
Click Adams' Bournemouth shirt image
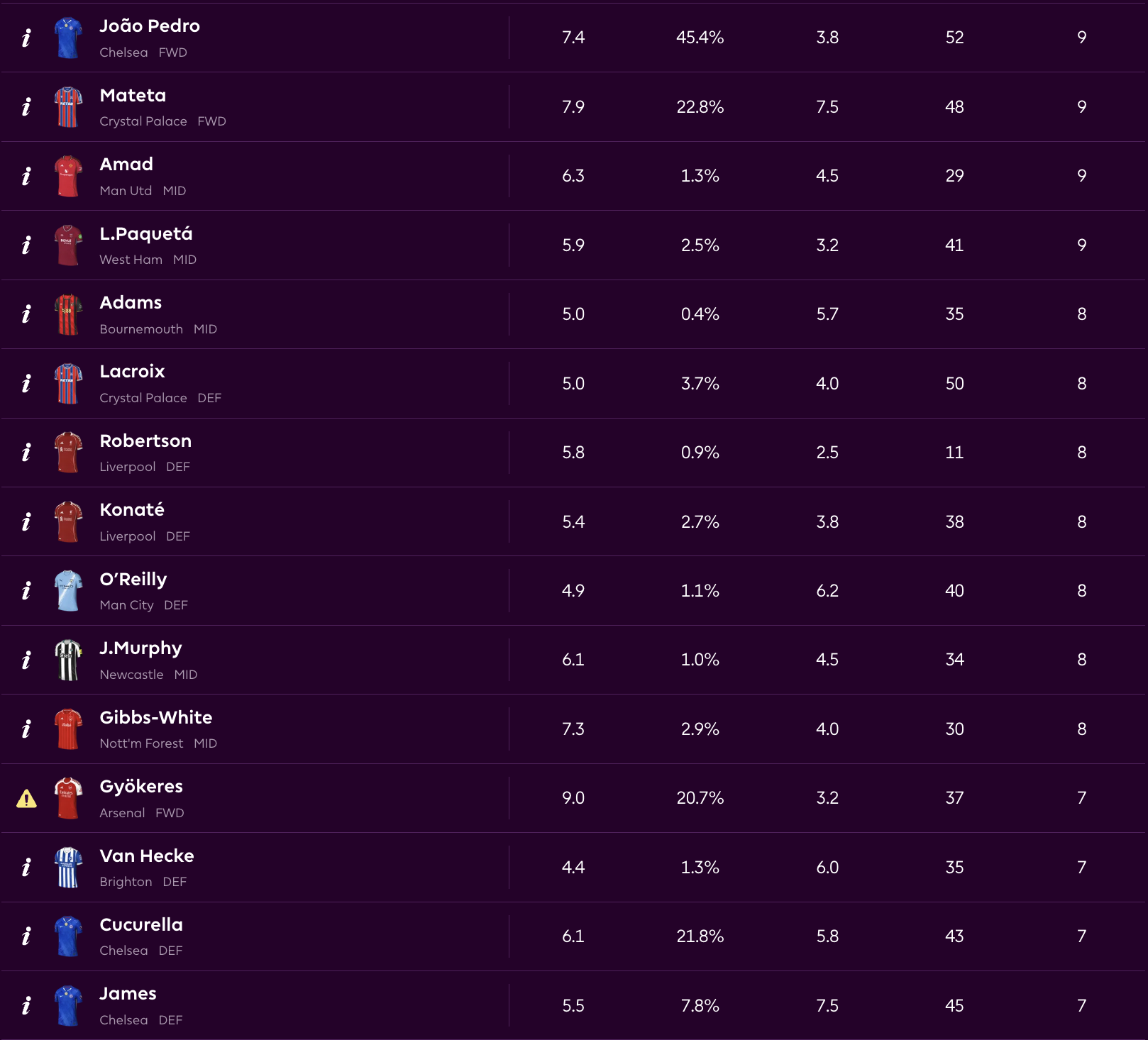tap(68, 314)
